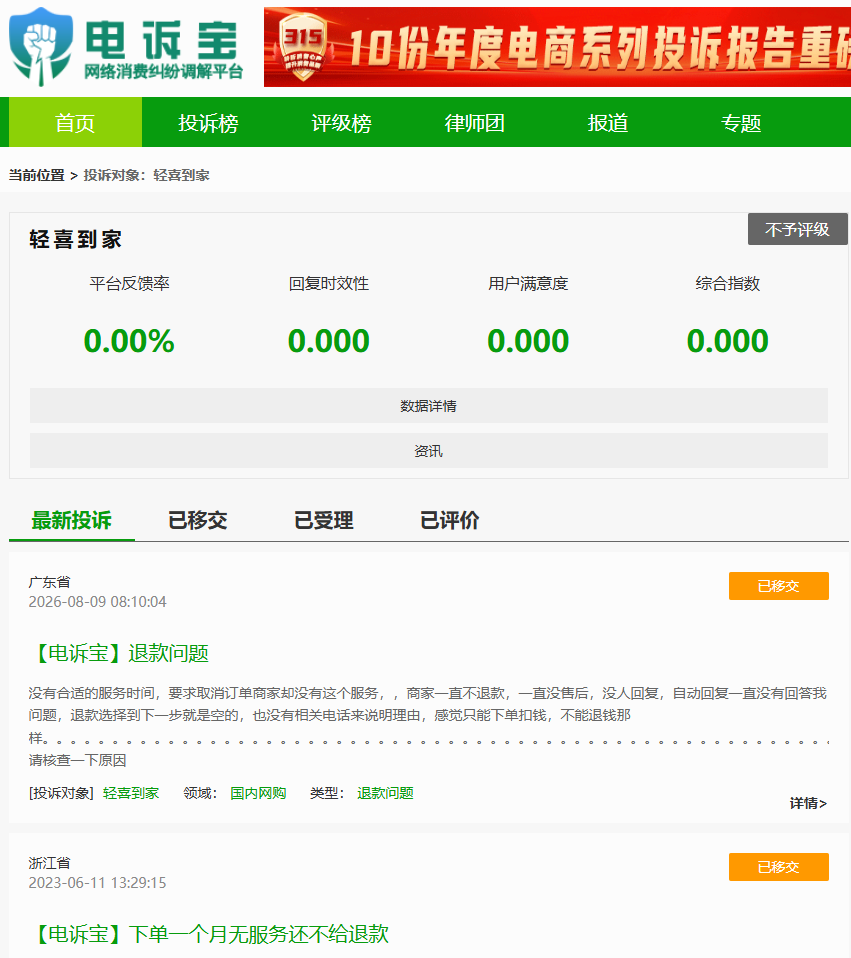Open 律师团 navigation item

(x=475, y=123)
